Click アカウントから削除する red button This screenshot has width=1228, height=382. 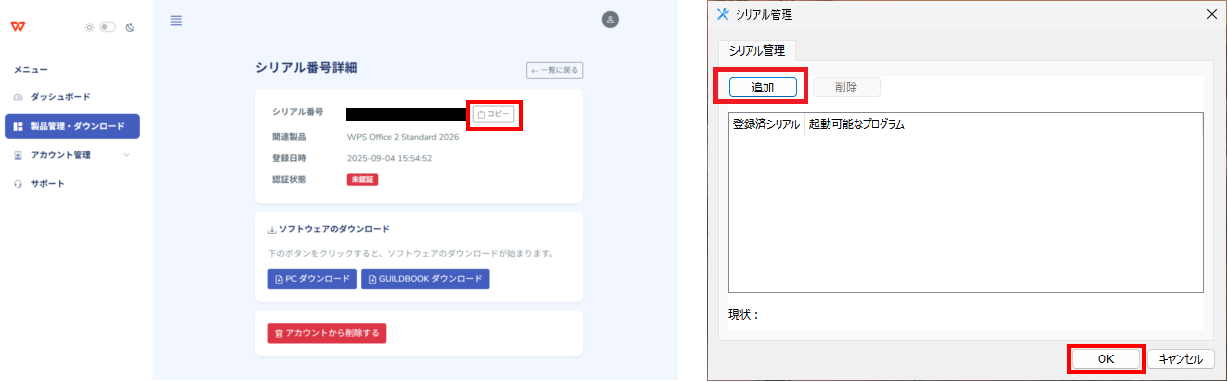pos(327,333)
